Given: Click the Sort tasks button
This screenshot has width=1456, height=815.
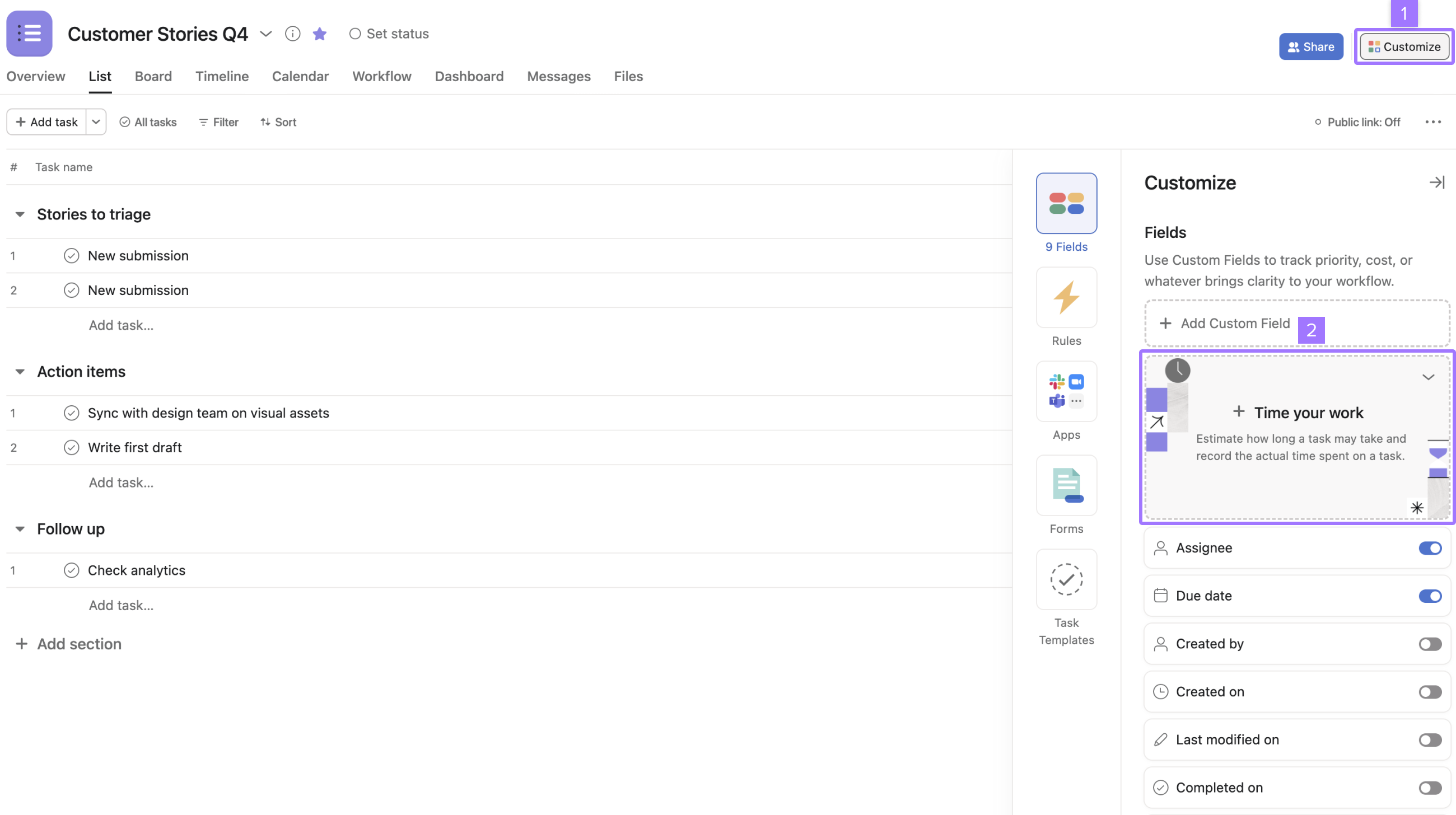Looking at the screenshot, I should 278,122.
